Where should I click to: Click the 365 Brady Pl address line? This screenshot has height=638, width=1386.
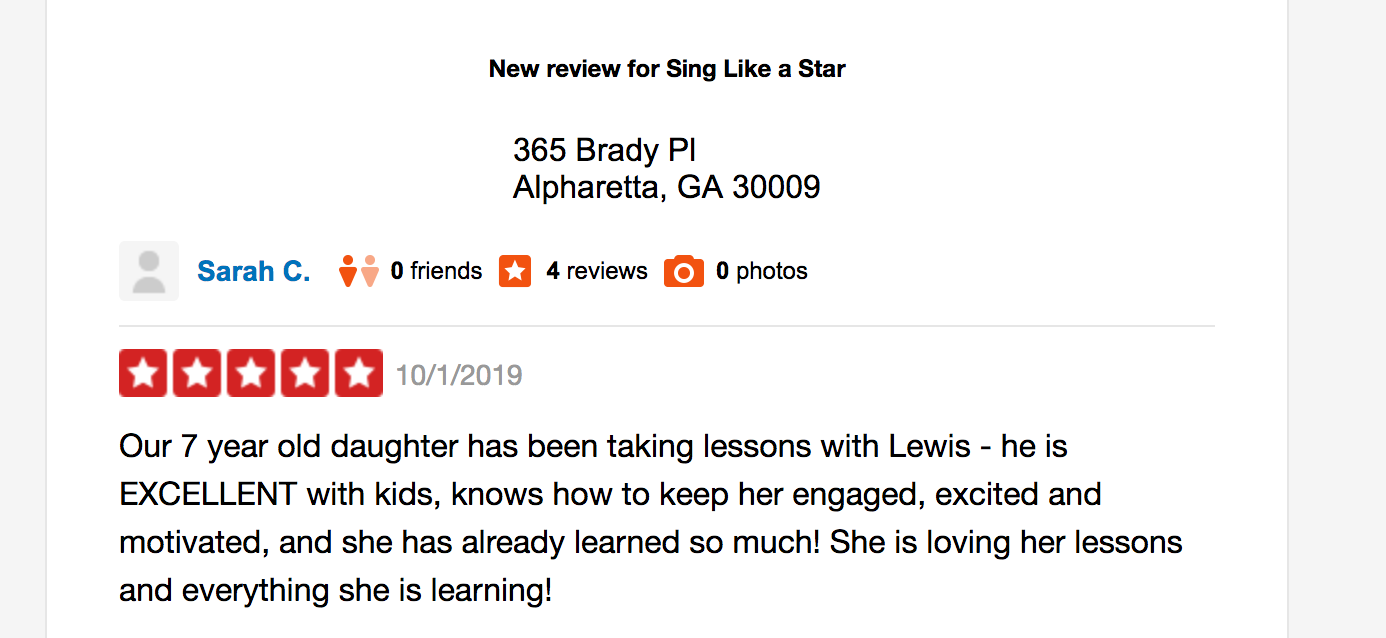[604, 150]
